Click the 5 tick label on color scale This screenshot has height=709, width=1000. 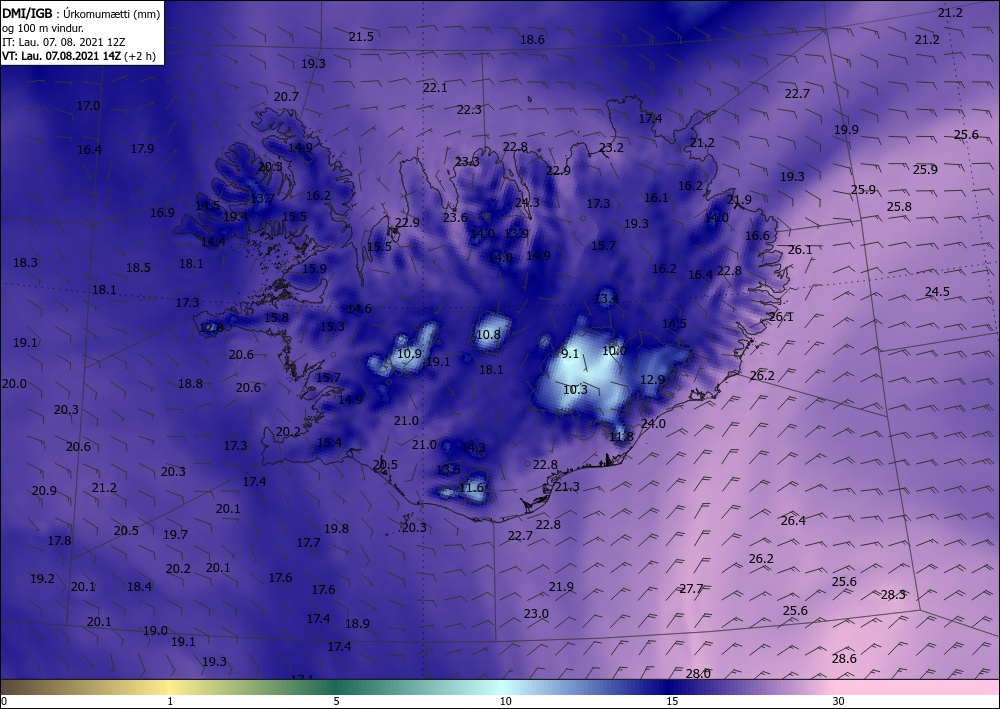[336, 701]
